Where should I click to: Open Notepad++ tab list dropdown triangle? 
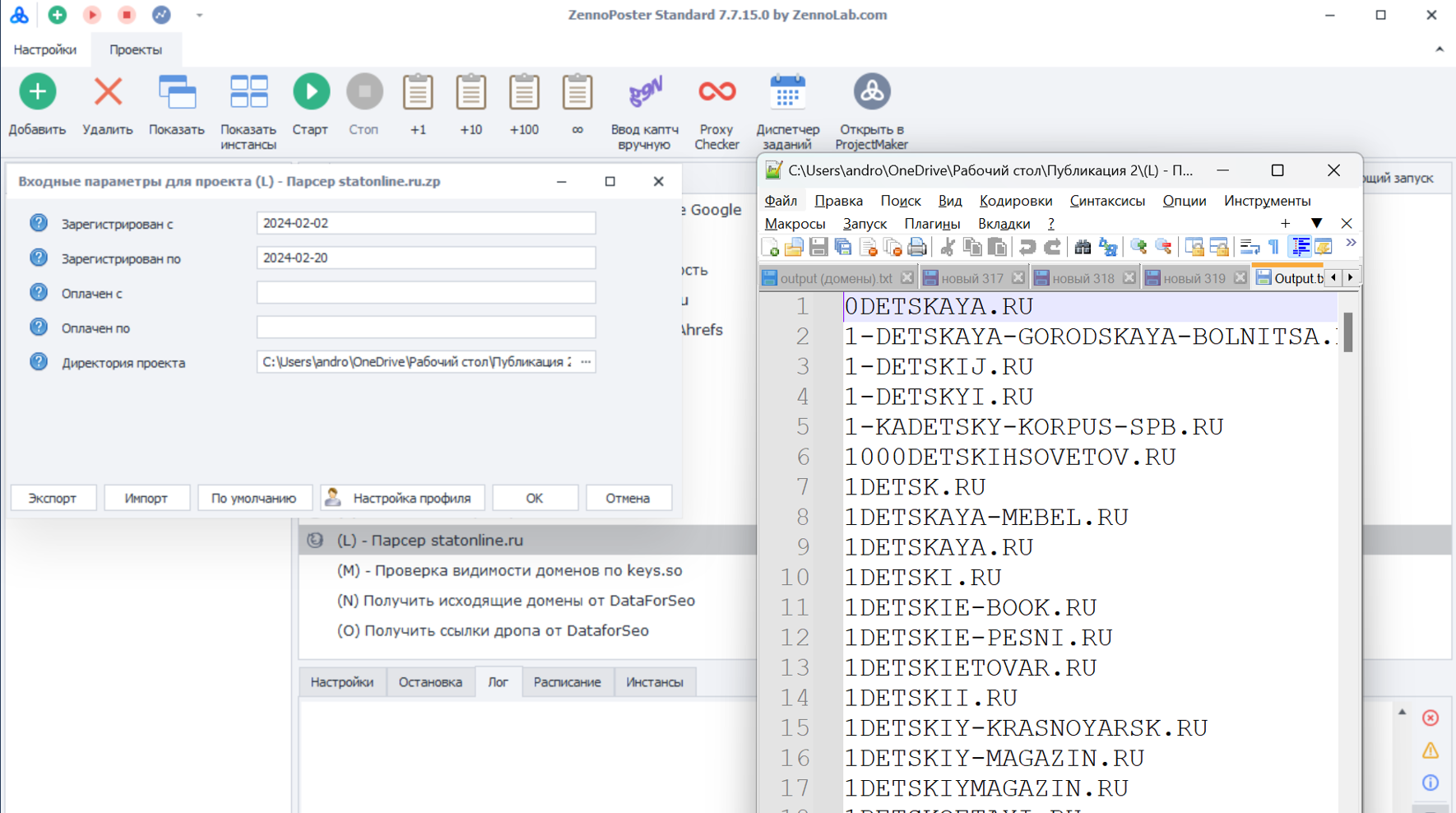pyautogui.click(x=1316, y=224)
